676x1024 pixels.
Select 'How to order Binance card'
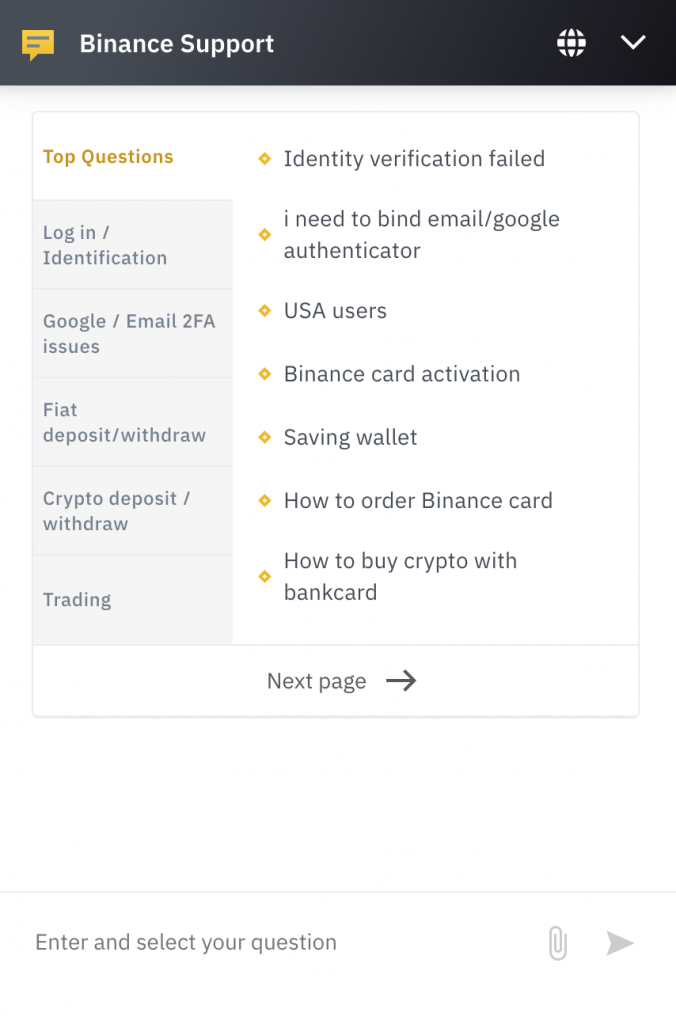coord(418,501)
